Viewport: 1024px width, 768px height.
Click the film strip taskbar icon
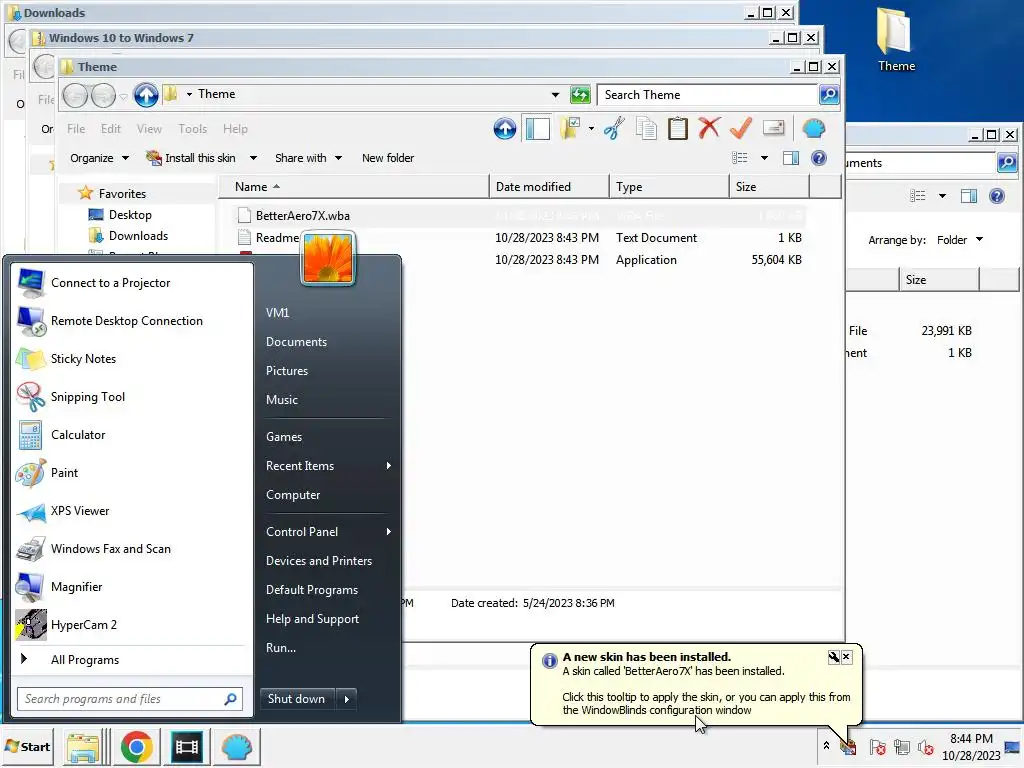click(x=187, y=747)
